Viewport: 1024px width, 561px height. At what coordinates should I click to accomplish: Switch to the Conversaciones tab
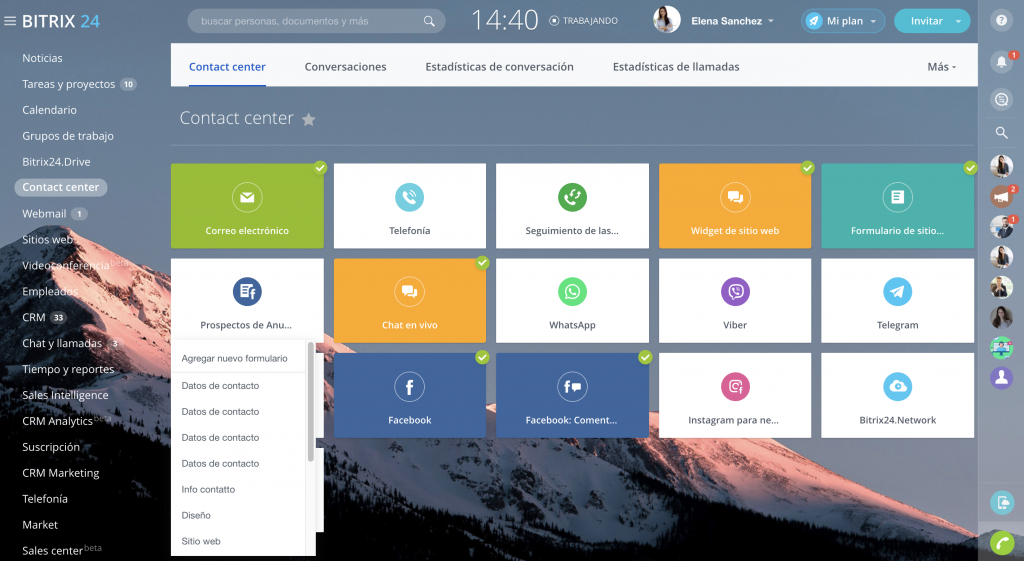[x=345, y=67]
